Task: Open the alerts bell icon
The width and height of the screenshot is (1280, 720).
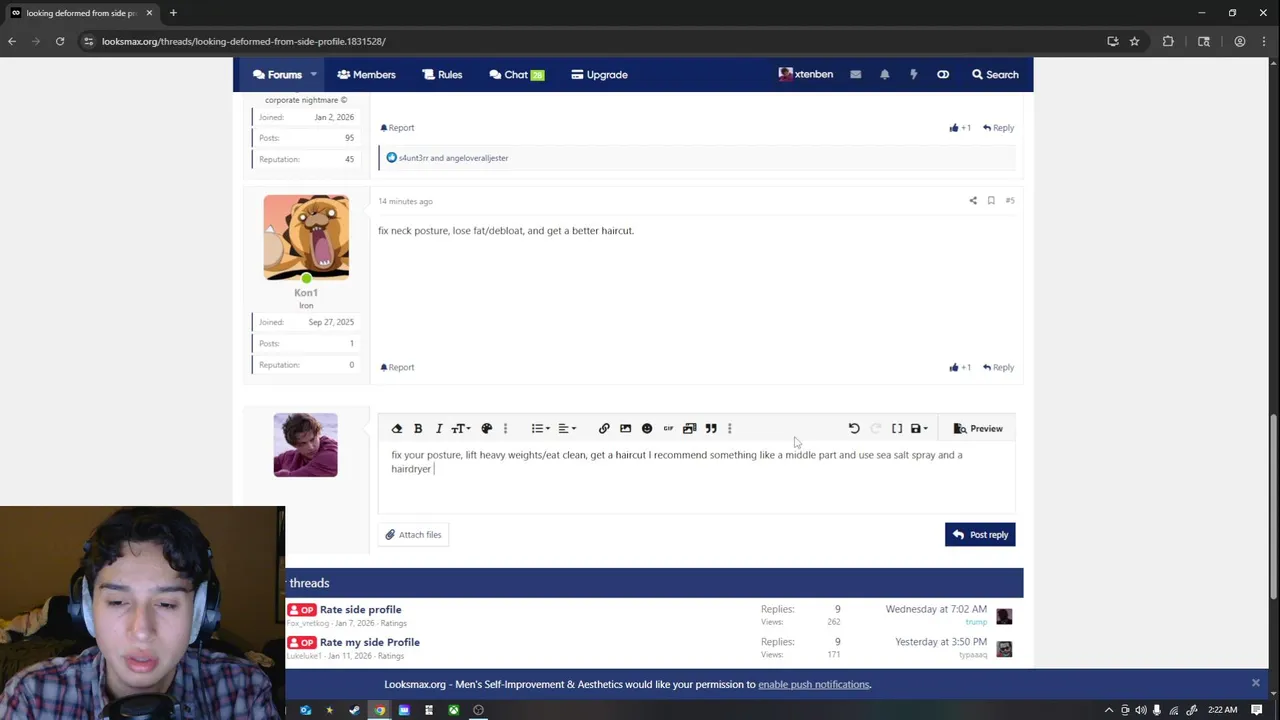Action: (x=884, y=74)
